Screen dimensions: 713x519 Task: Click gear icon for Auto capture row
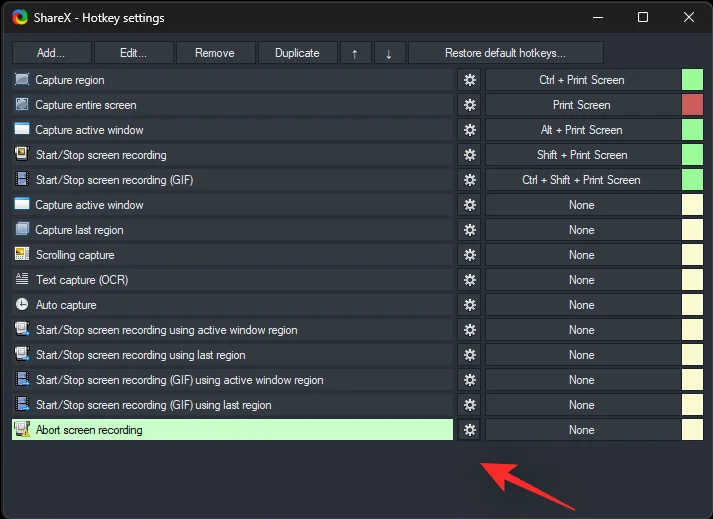click(x=469, y=305)
